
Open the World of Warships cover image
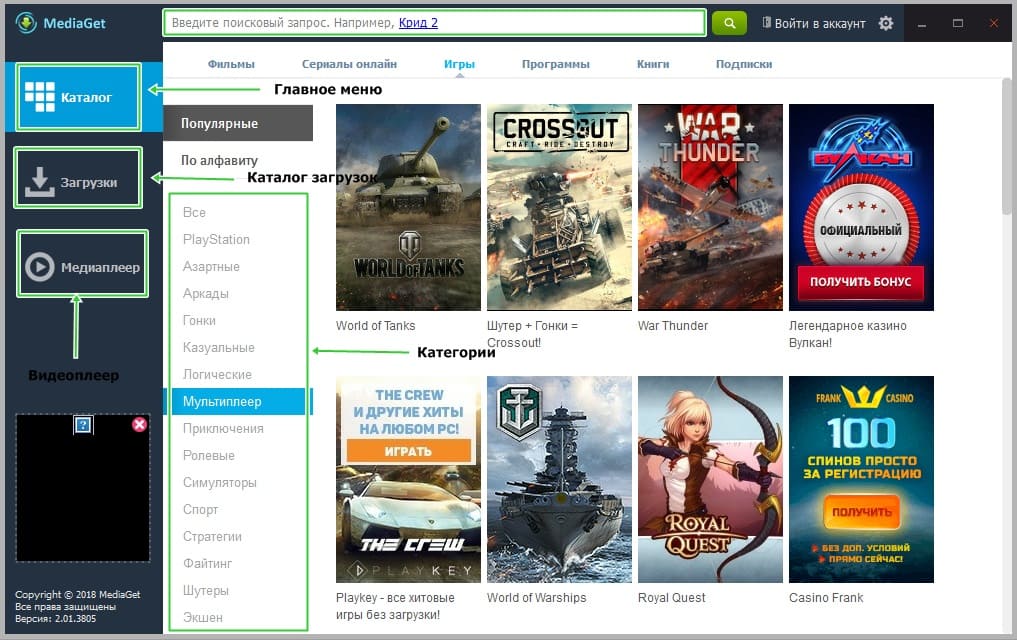pos(559,480)
